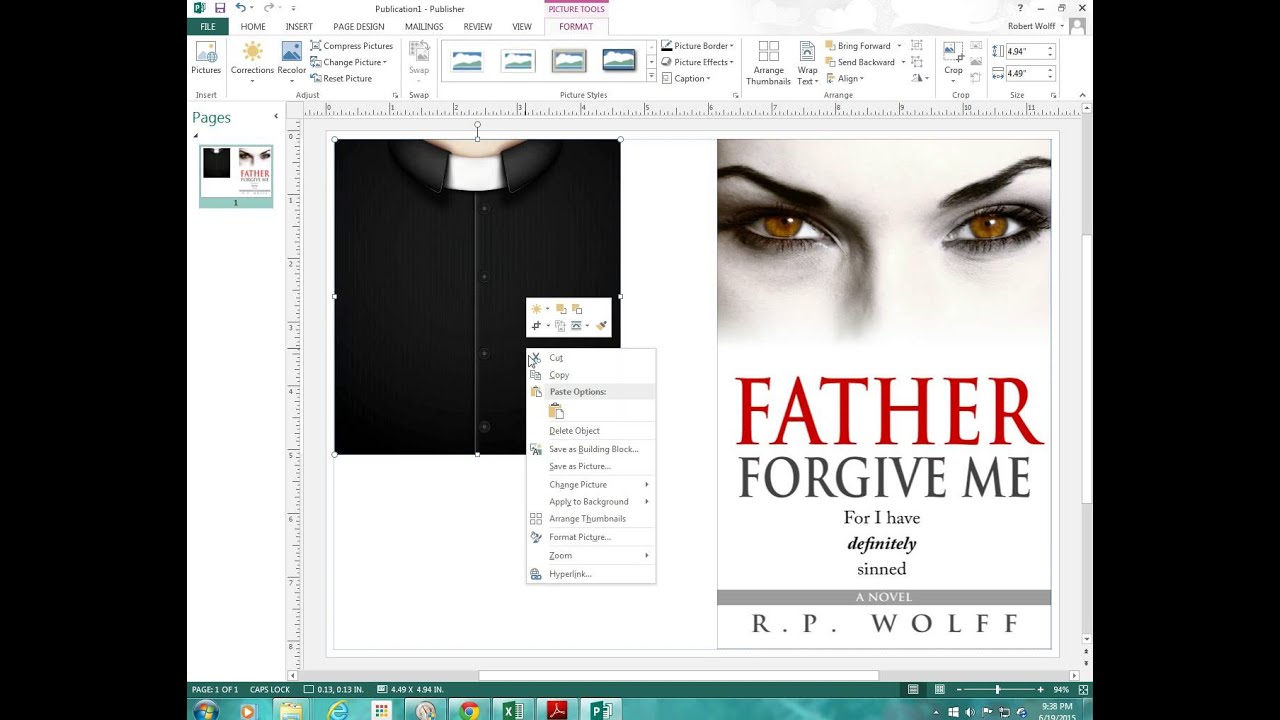Click the fit whole page icon

click(1083, 690)
